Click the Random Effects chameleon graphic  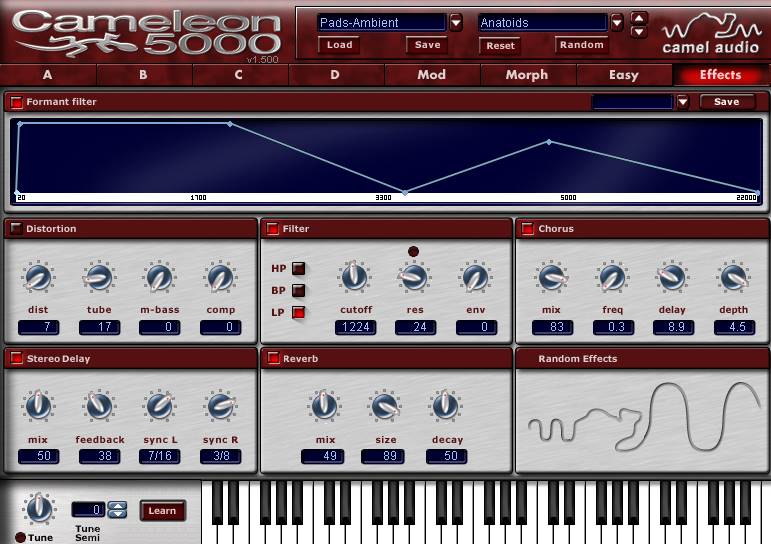point(642,418)
